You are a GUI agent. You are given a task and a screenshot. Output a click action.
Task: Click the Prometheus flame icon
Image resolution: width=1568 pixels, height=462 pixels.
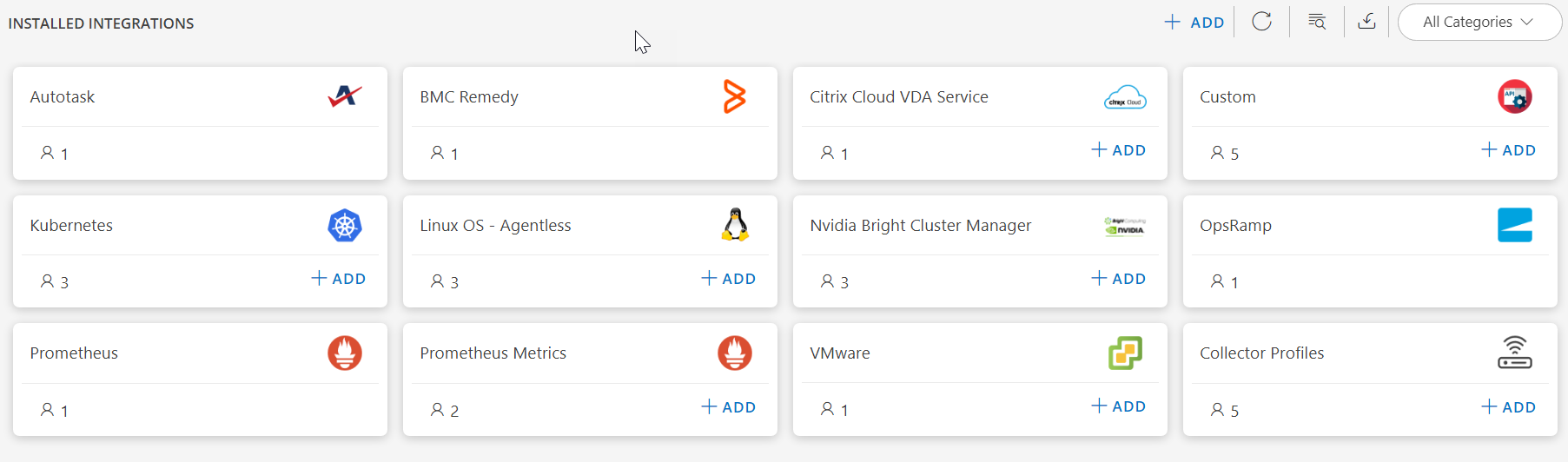[x=345, y=353]
